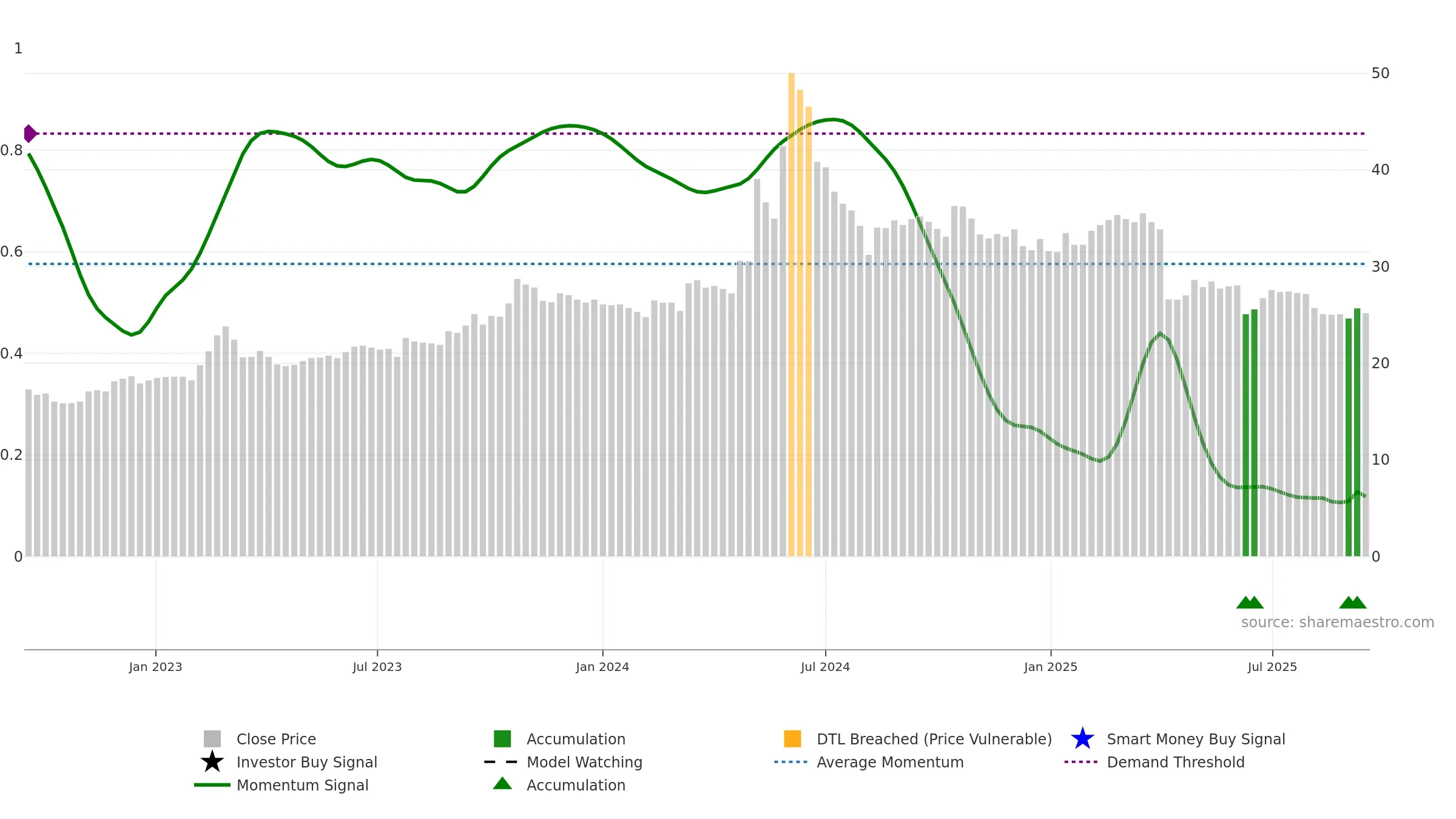Click the green Momentum Signal line icon

tap(212, 785)
